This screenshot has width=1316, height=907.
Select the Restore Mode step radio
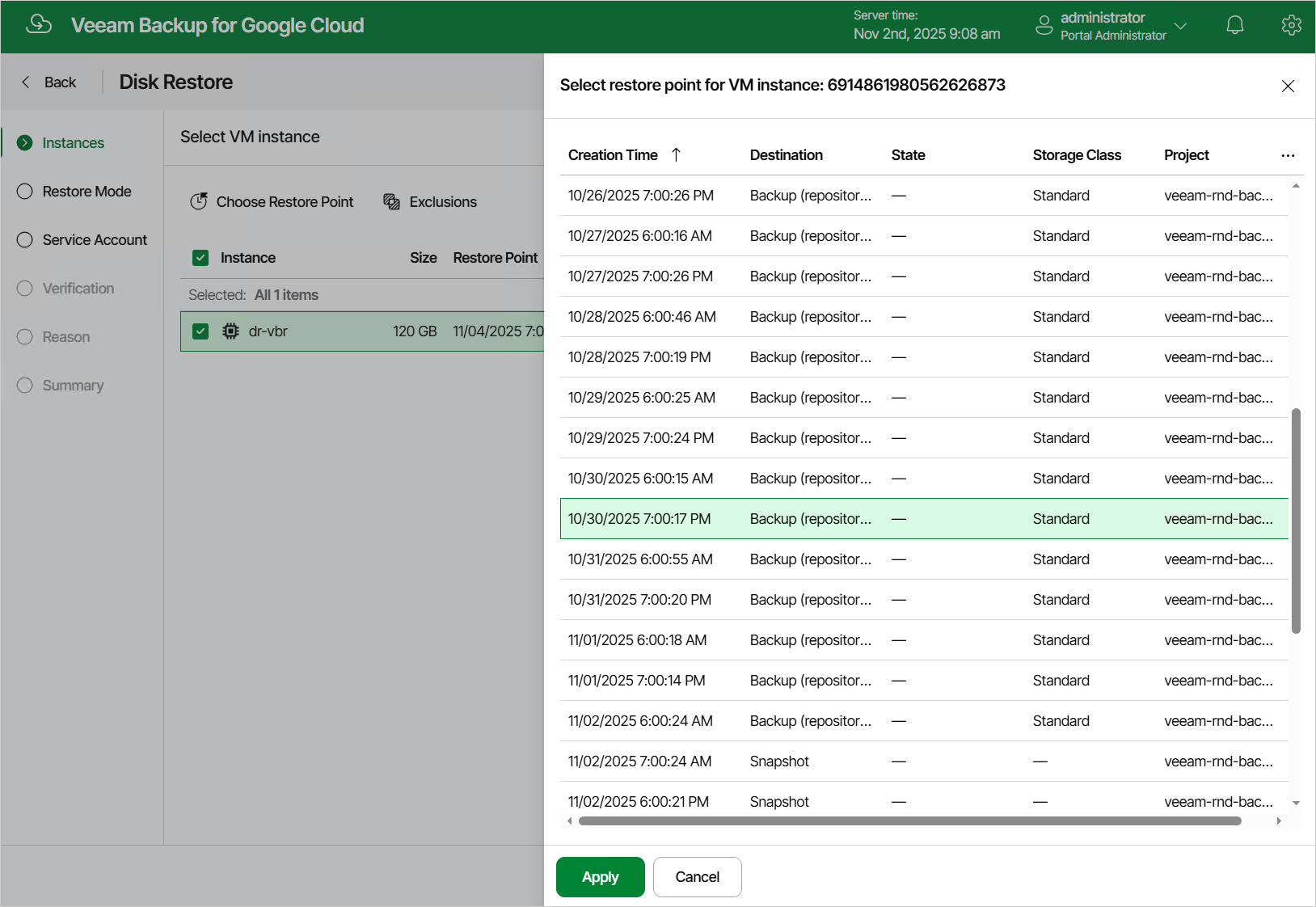click(25, 192)
